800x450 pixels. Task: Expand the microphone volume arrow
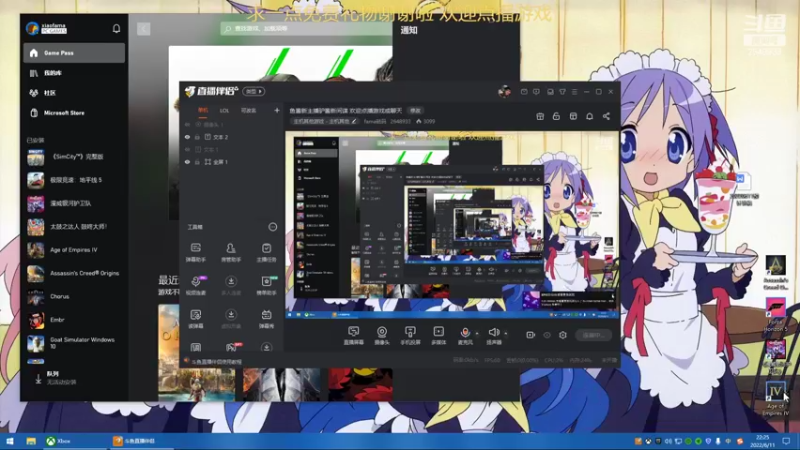point(477,334)
